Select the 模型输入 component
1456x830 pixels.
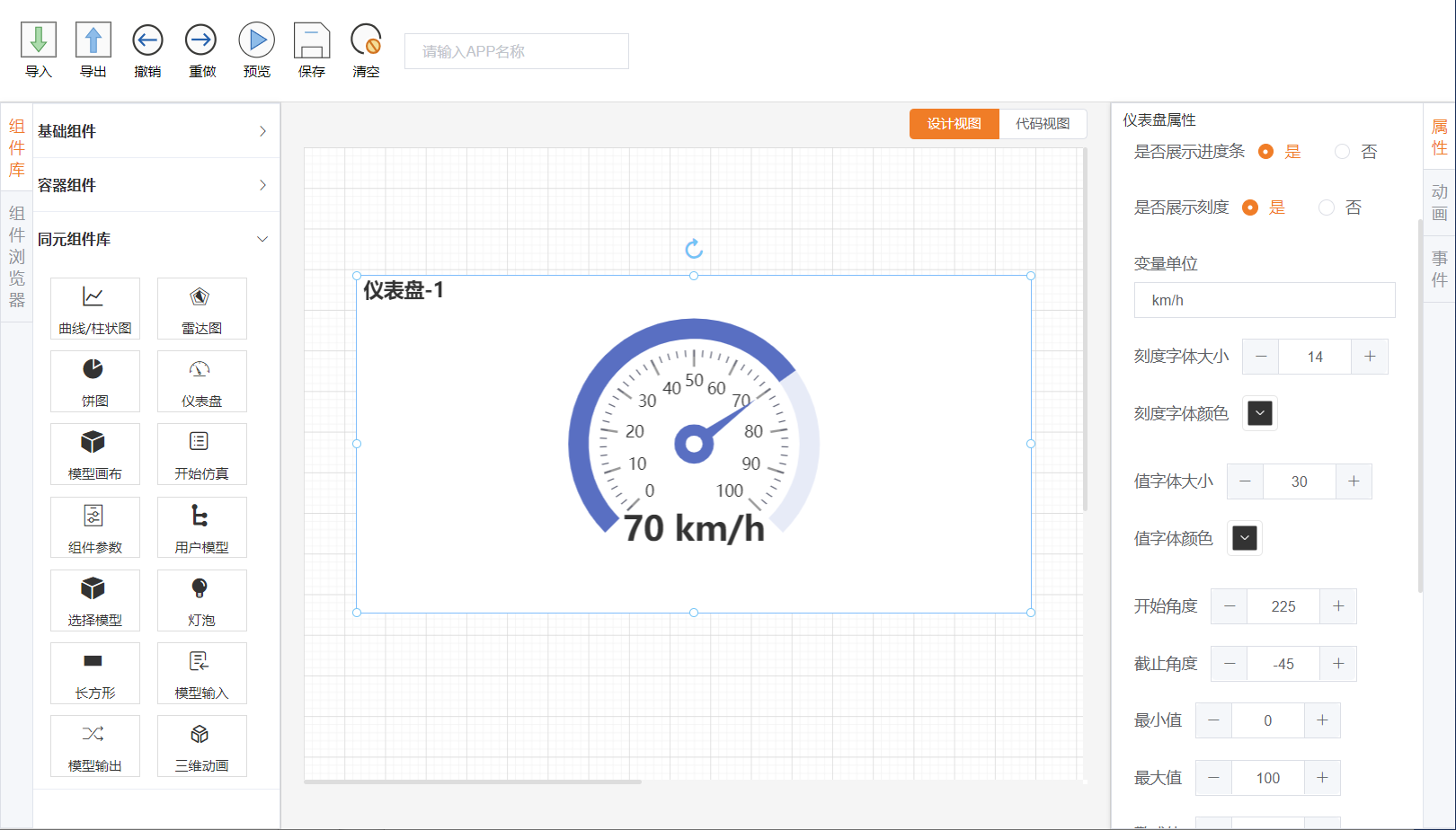[x=202, y=673]
